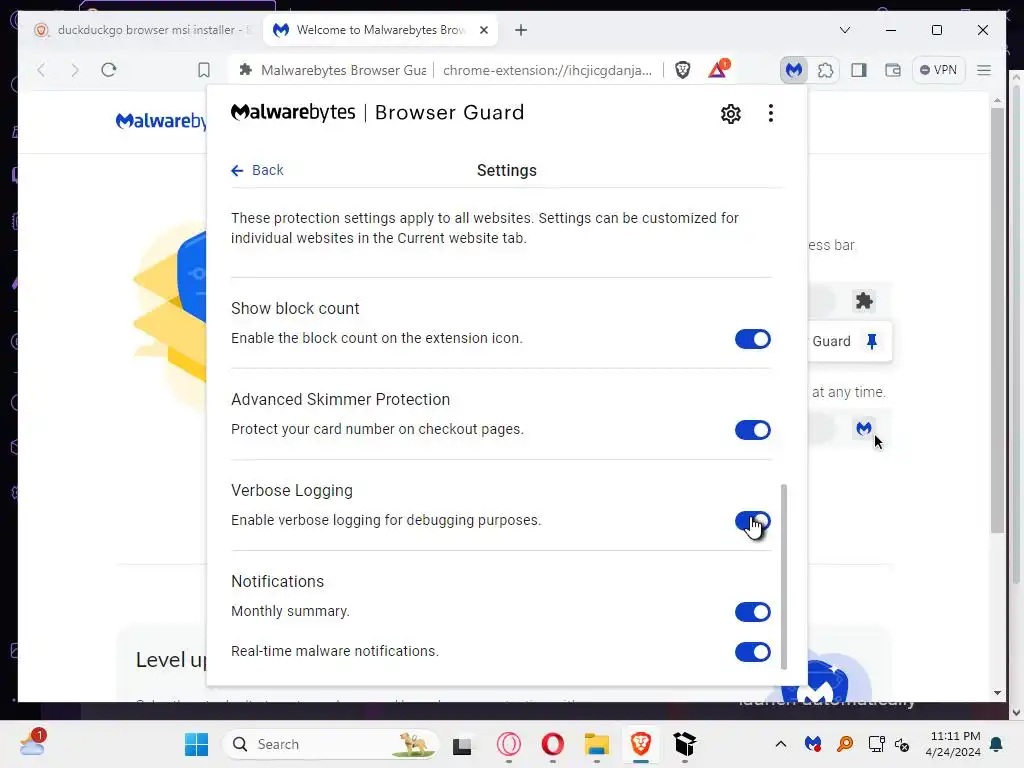This screenshot has height=768, width=1024.
Task: Navigate back in browser history
Action: pos(41,70)
